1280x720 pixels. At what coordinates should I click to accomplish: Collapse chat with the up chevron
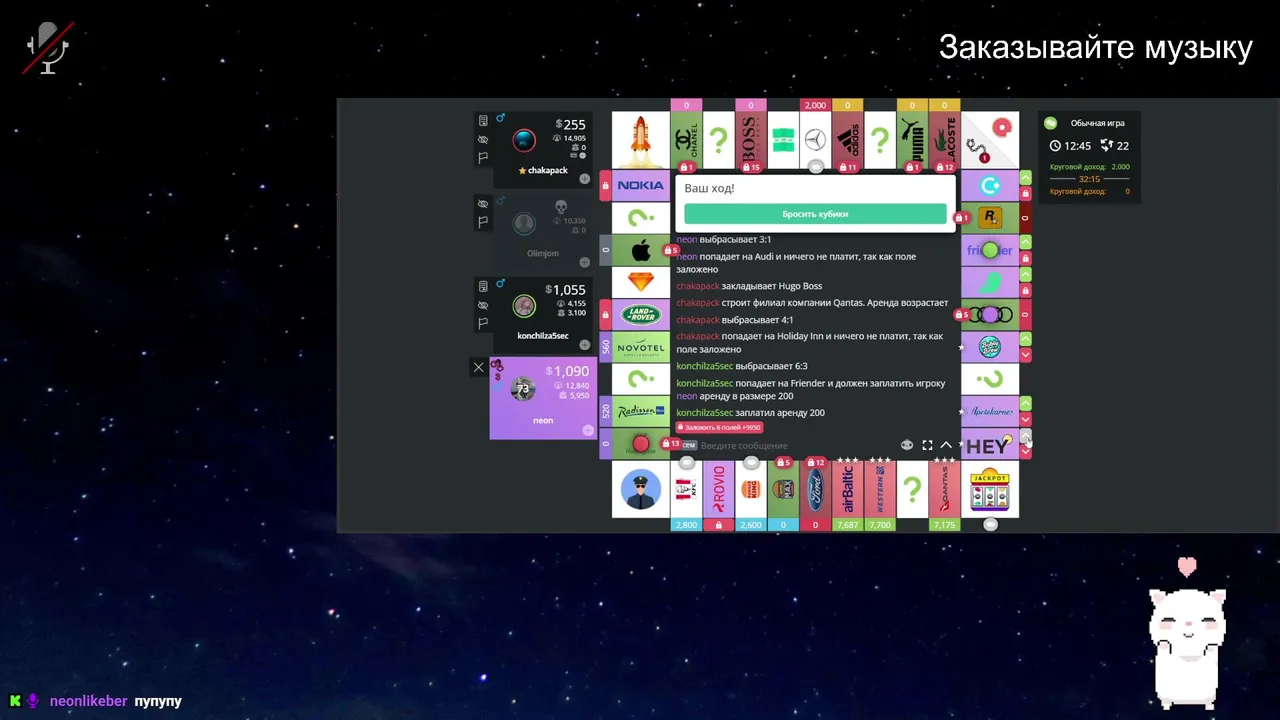click(946, 445)
